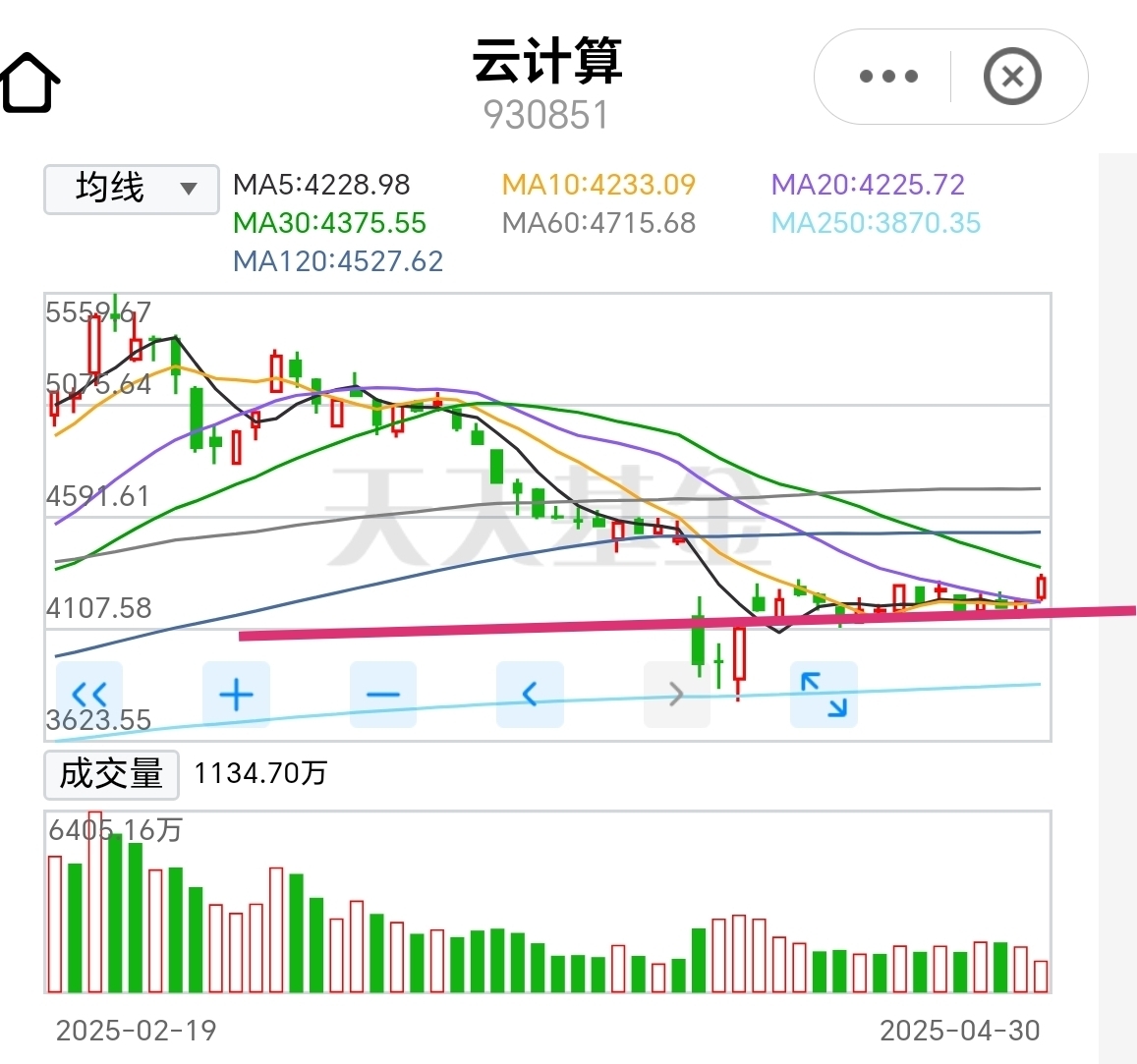Zoom out chart with minus button

click(383, 695)
